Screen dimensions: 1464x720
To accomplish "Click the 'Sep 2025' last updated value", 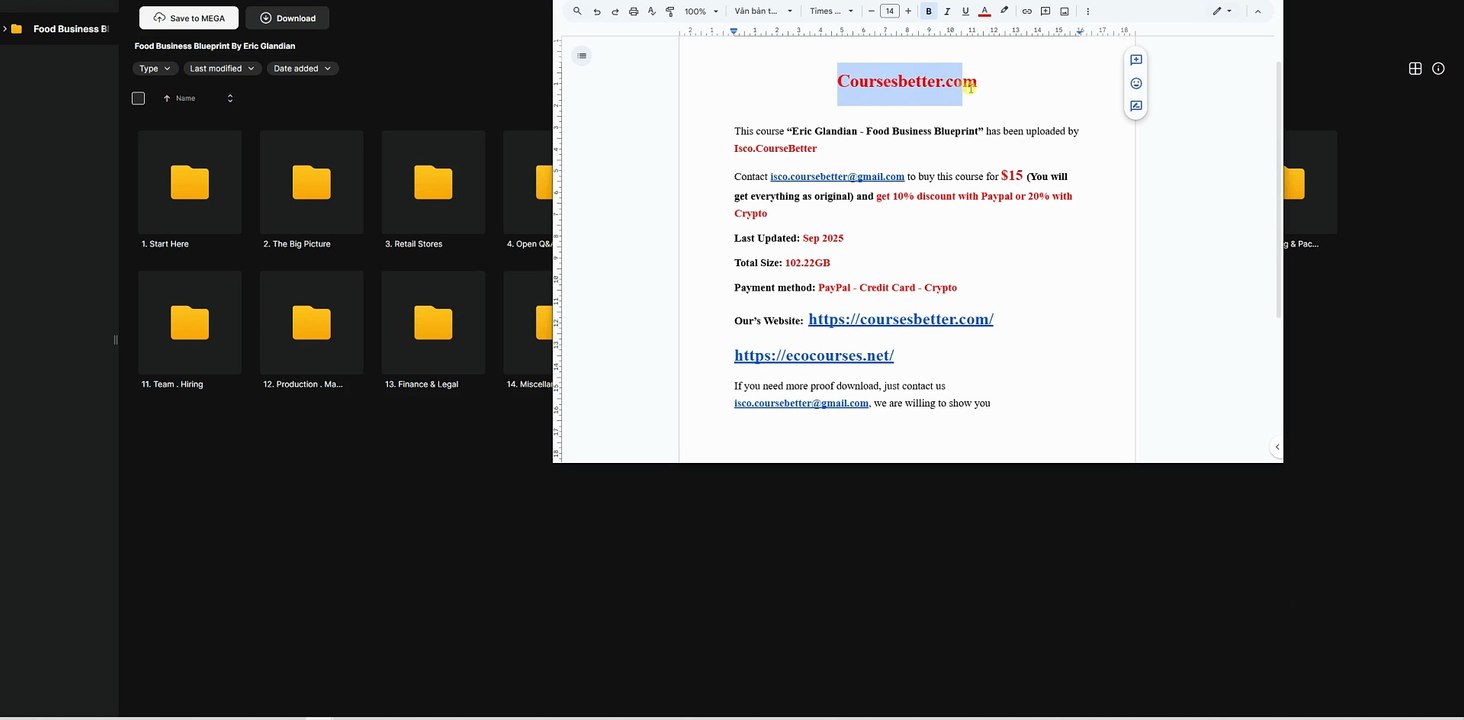I will coord(823,238).
